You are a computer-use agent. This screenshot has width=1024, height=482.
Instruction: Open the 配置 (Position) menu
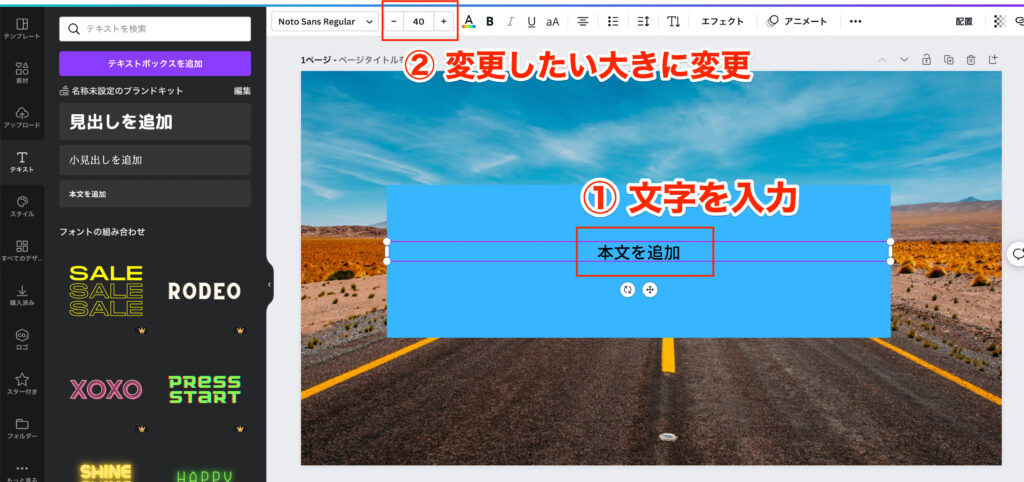pos(964,22)
